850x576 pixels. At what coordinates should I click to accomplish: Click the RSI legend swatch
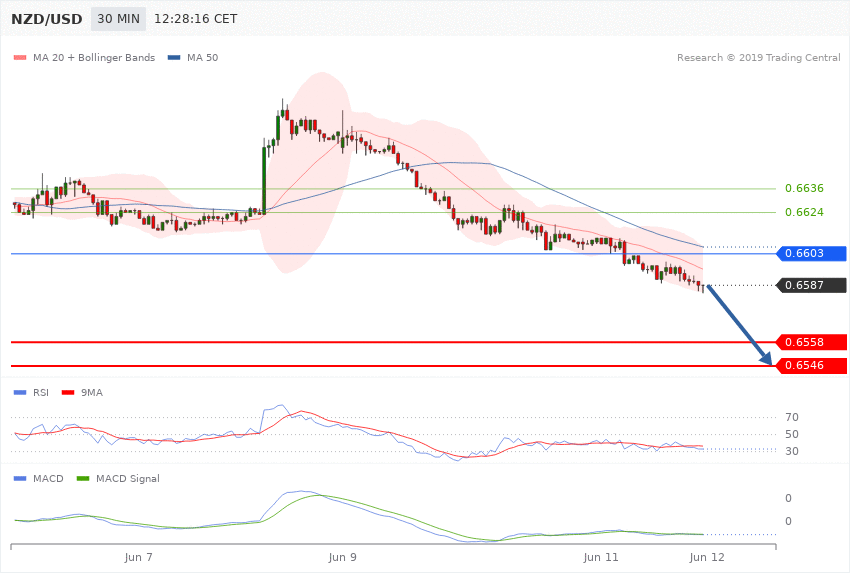coord(20,392)
